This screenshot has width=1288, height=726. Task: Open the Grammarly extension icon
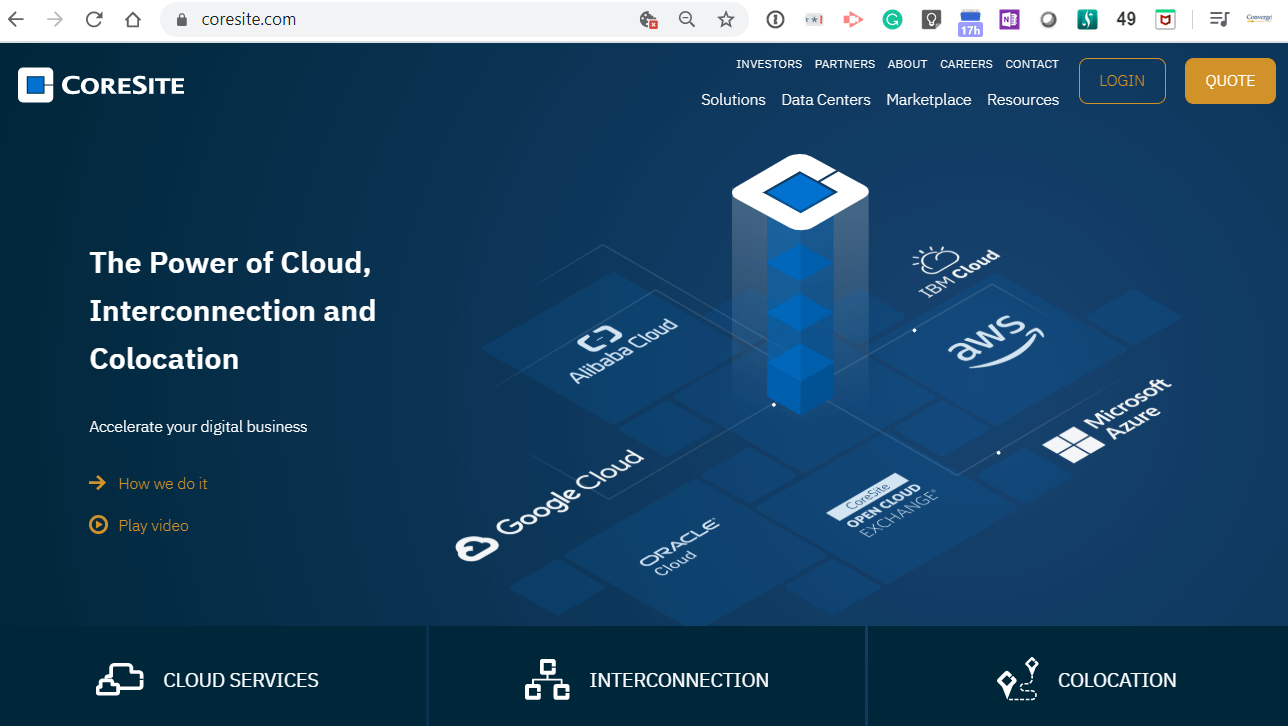click(892, 19)
